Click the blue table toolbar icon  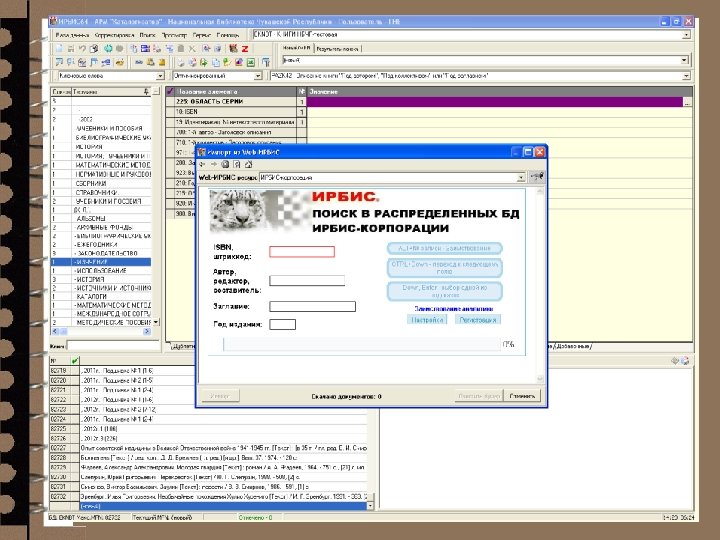[x=145, y=48]
